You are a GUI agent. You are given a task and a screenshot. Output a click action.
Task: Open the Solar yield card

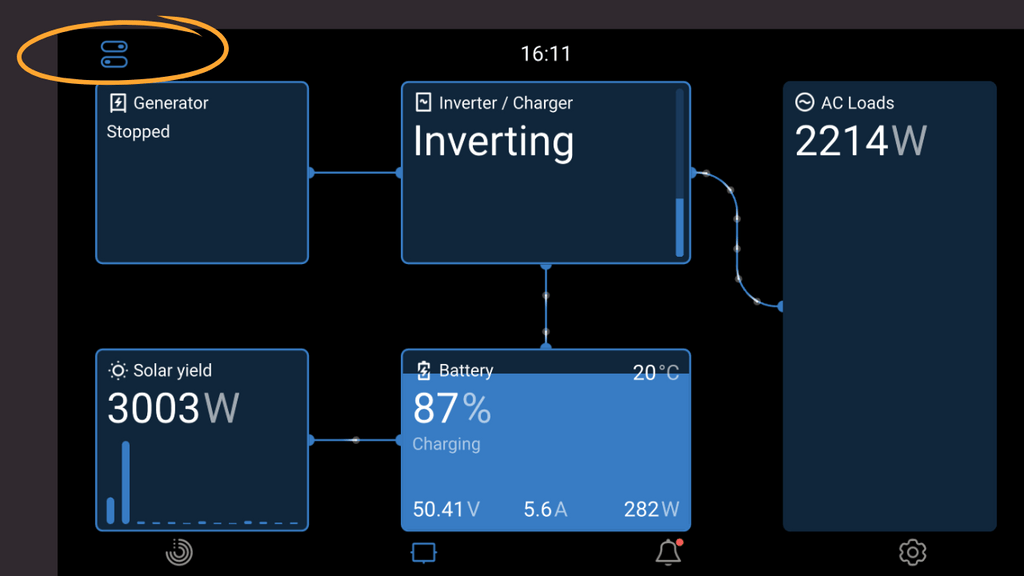point(202,440)
